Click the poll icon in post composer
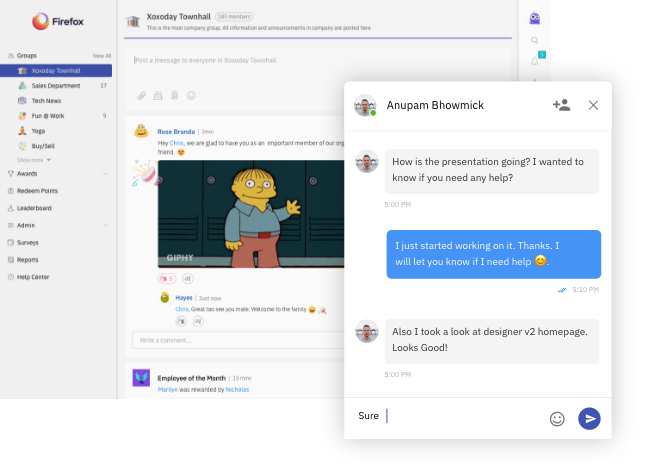 click(x=158, y=96)
